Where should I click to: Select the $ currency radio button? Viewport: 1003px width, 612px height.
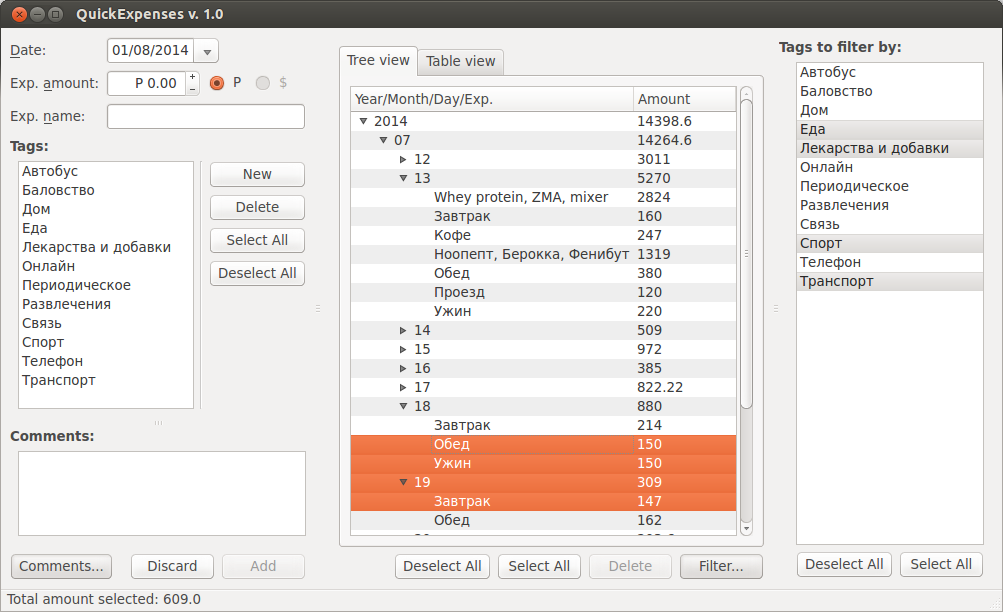pos(262,83)
